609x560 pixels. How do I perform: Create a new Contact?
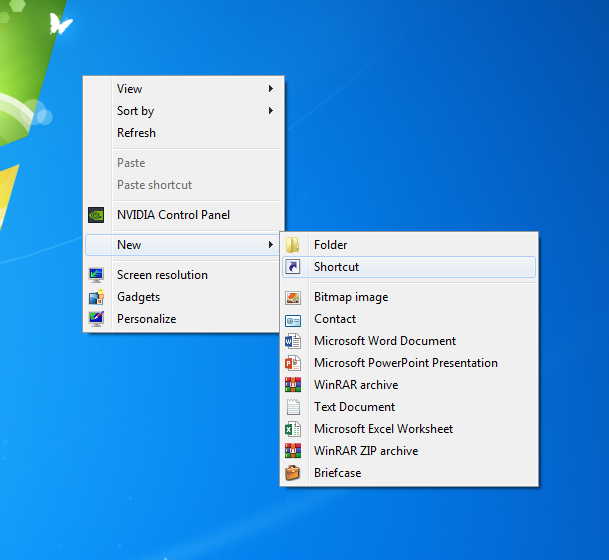[409, 319]
